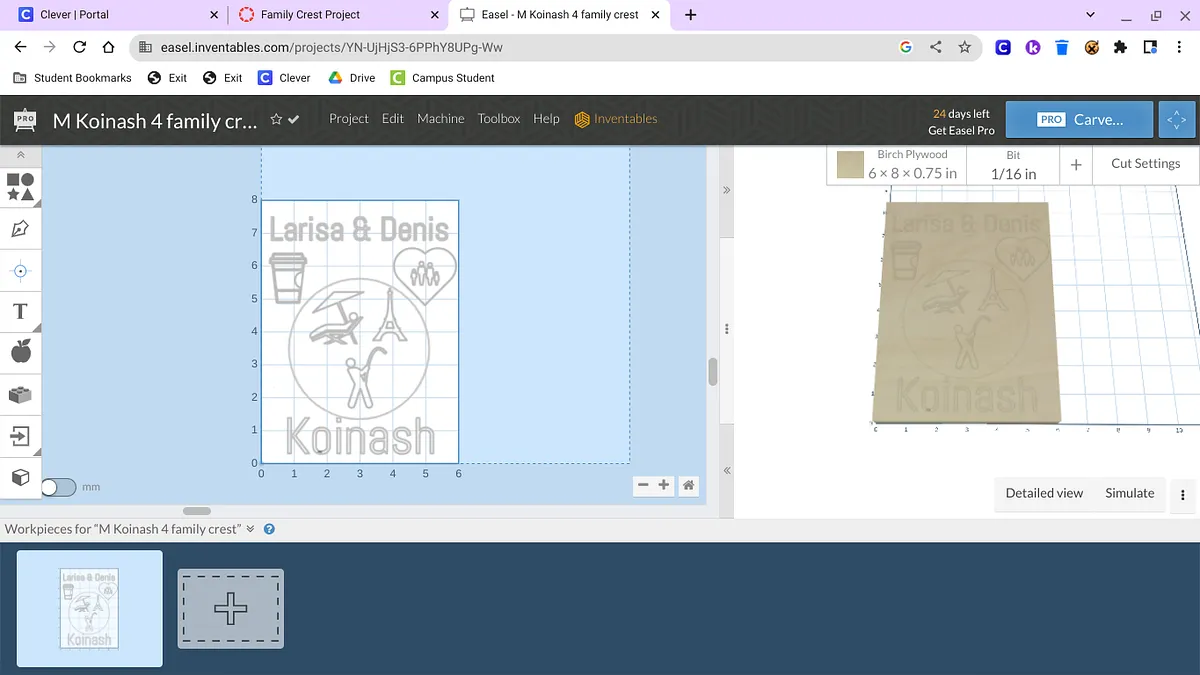Open the 3D cube tool
The height and width of the screenshot is (675, 1200).
pyautogui.click(x=20, y=477)
